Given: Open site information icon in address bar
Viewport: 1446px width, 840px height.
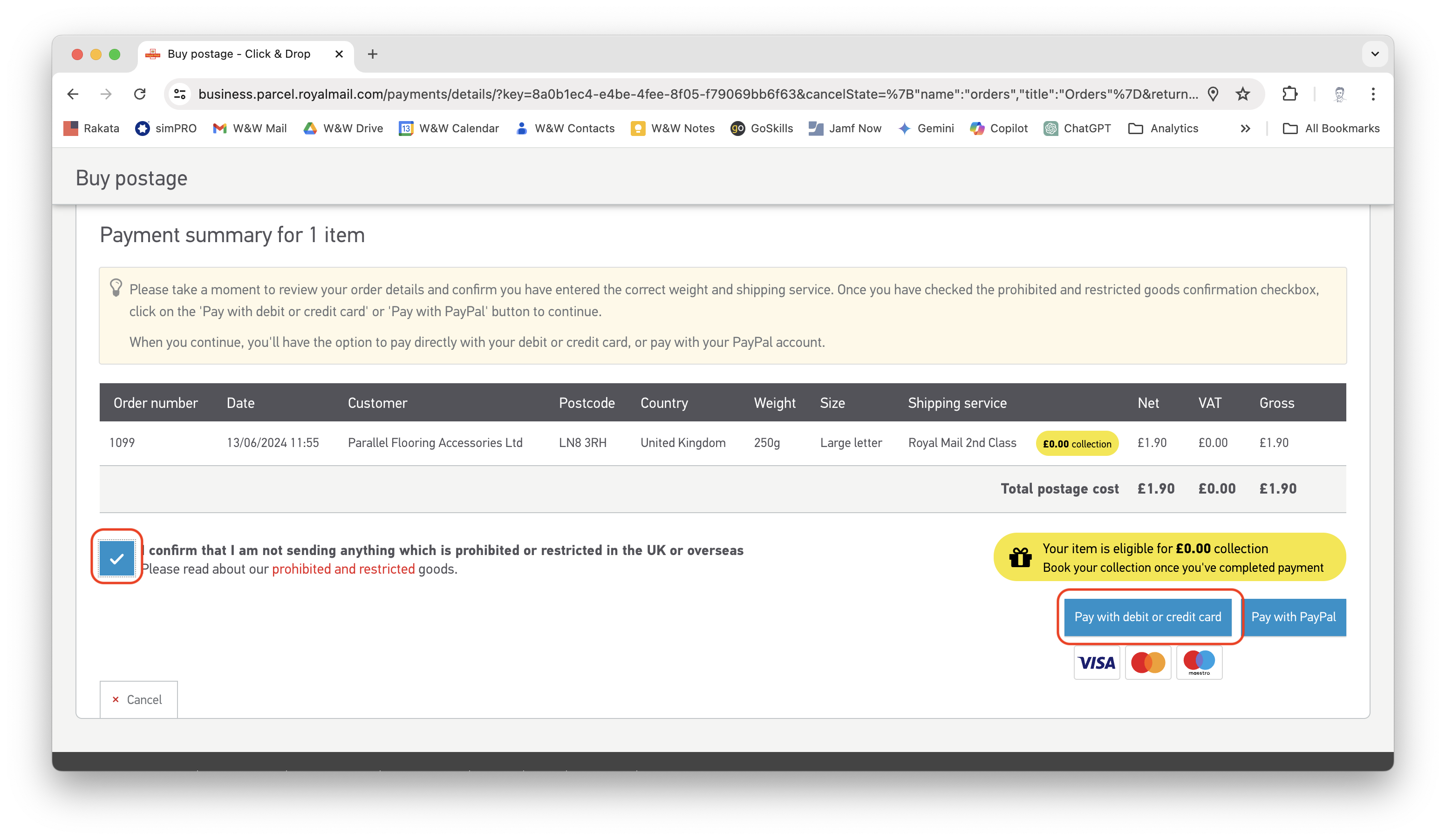Looking at the screenshot, I should (x=180, y=94).
